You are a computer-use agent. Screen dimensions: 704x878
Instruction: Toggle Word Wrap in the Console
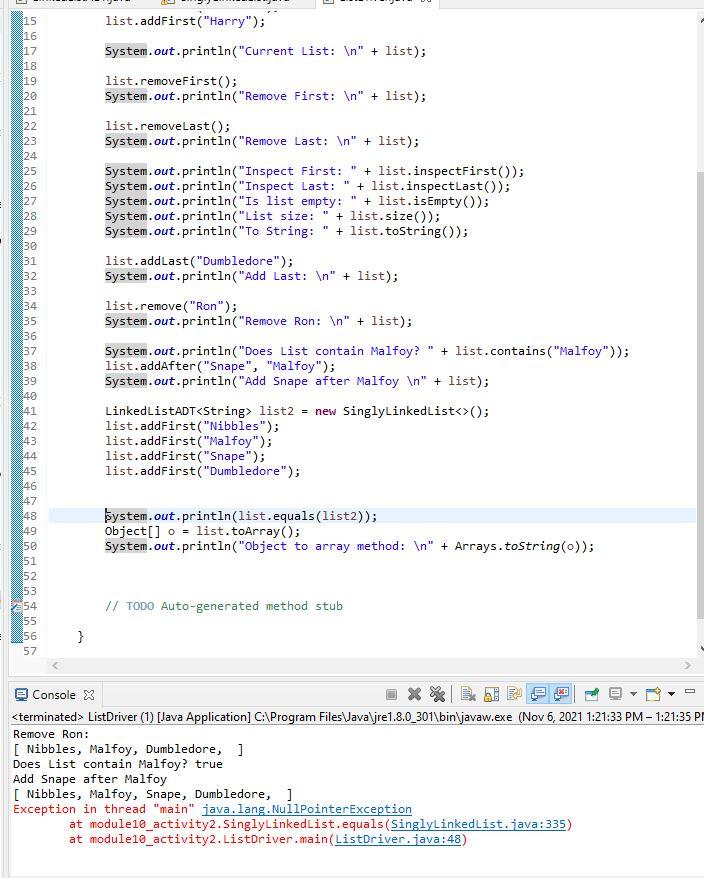(514, 694)
